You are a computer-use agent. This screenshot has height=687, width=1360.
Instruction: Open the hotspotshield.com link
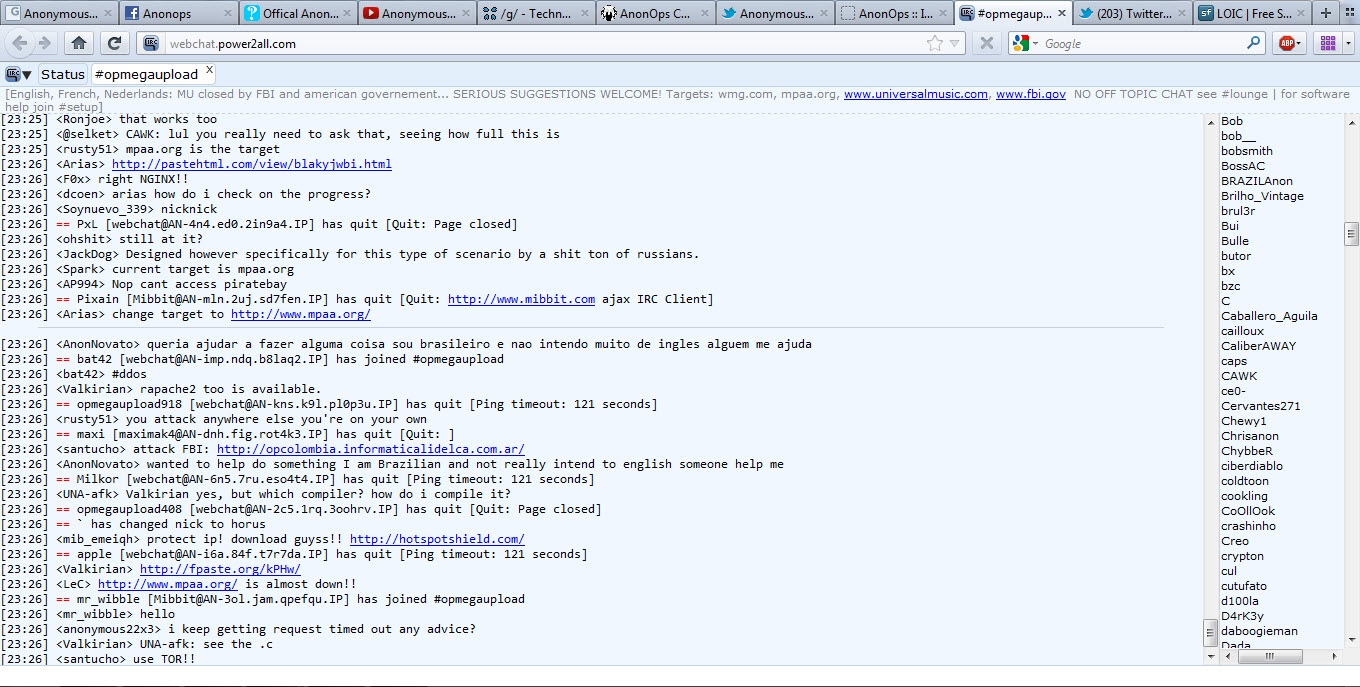pos(437,539)
